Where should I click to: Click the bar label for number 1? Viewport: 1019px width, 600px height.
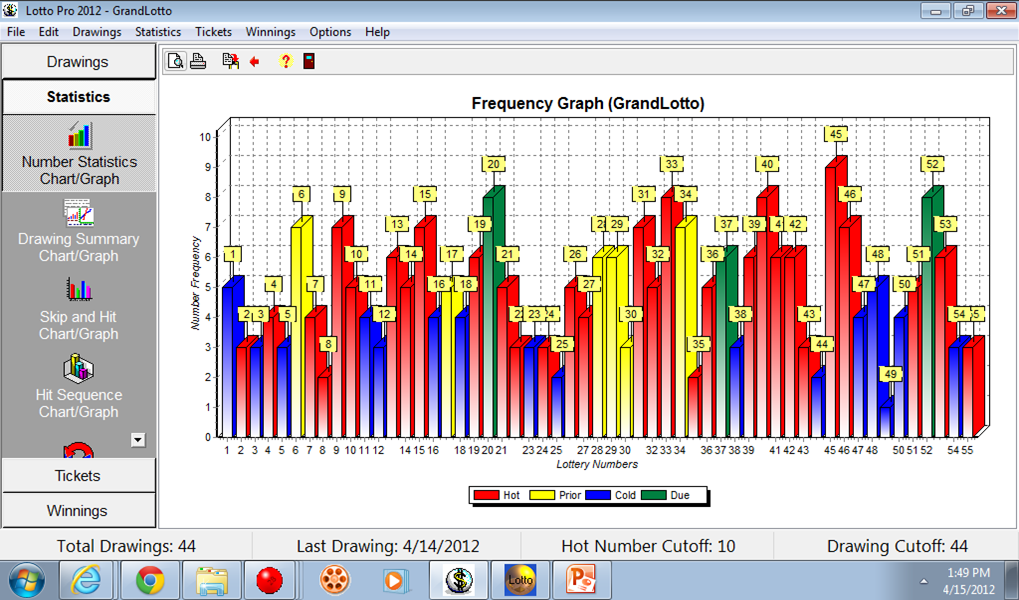(x=233, y=254)
